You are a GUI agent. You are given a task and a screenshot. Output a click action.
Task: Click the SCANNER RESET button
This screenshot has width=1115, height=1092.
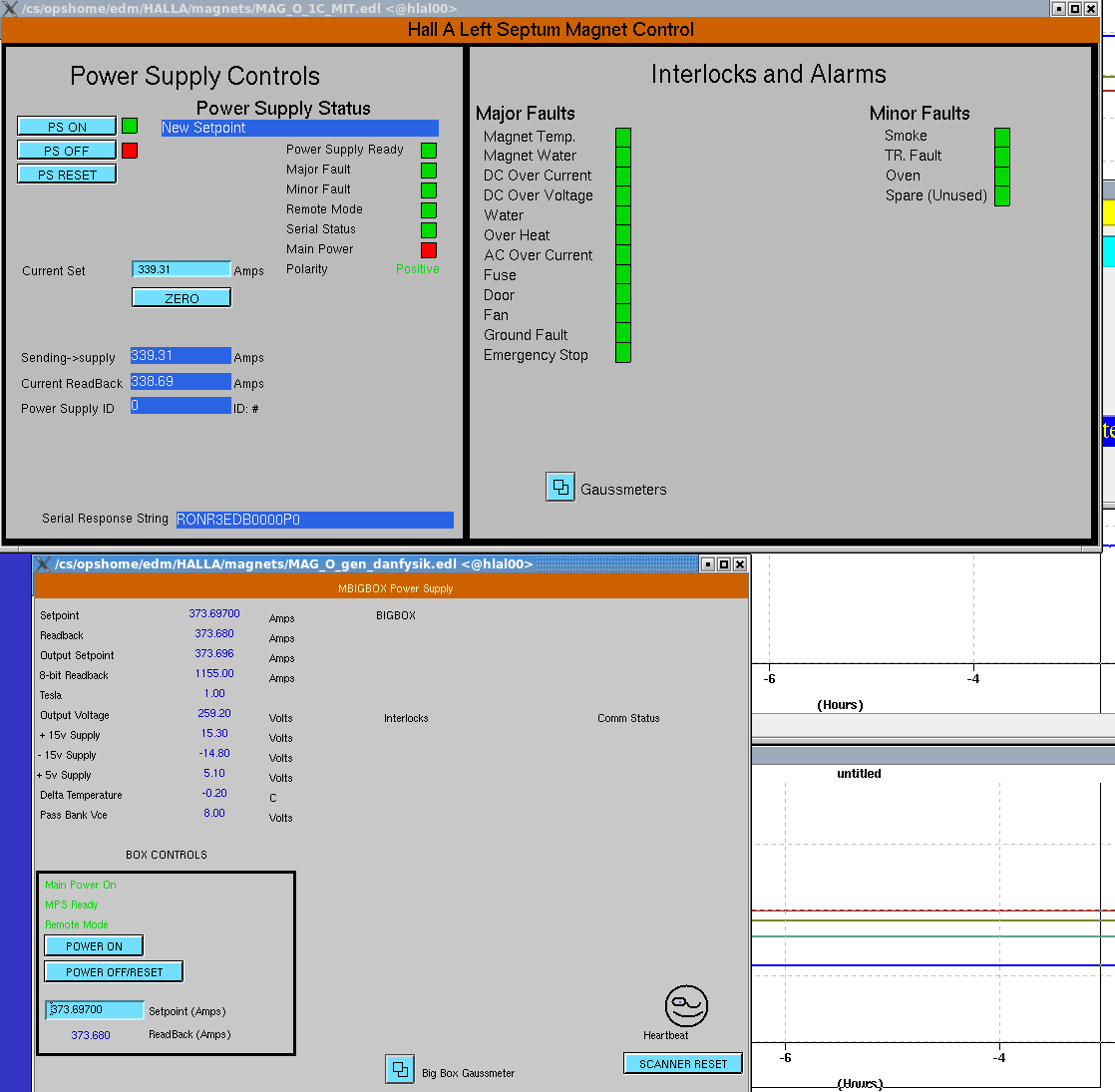[682, 1063]
